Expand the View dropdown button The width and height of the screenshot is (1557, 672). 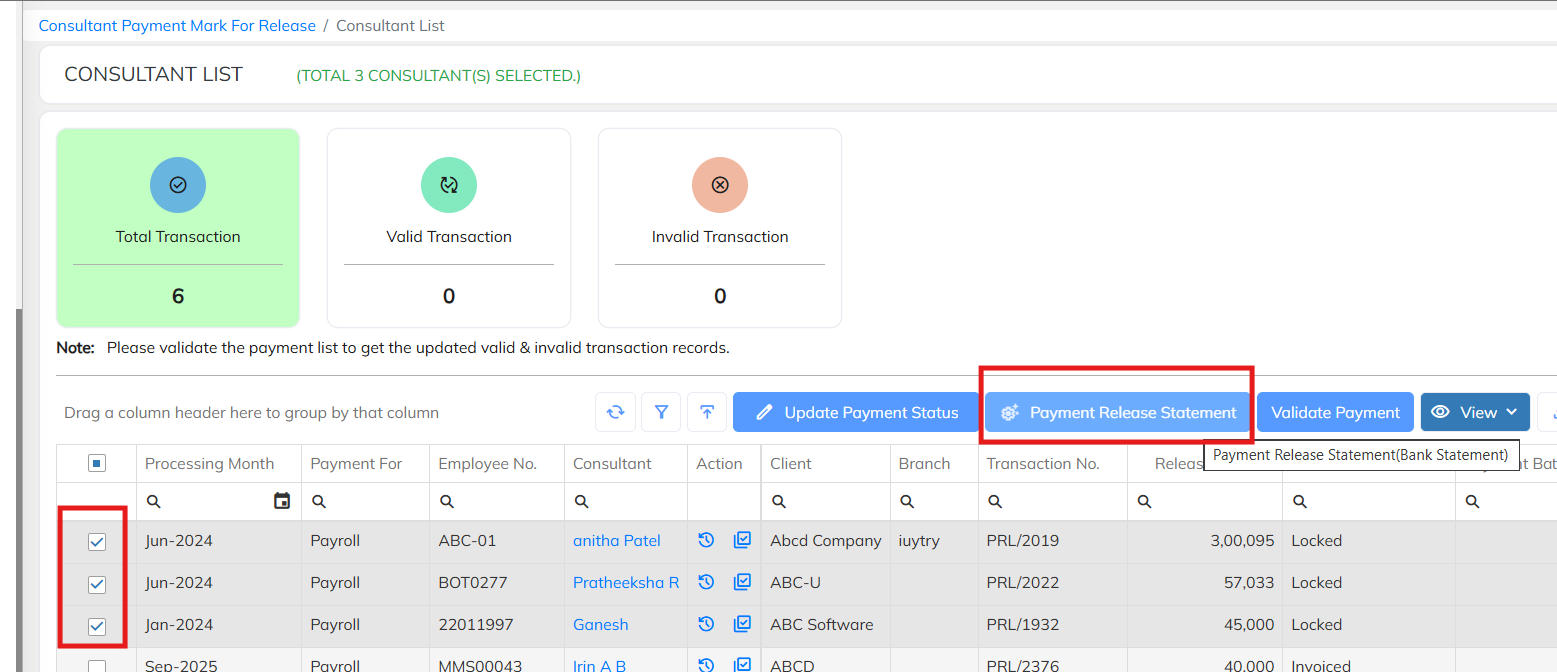(x=1475, y=412)
